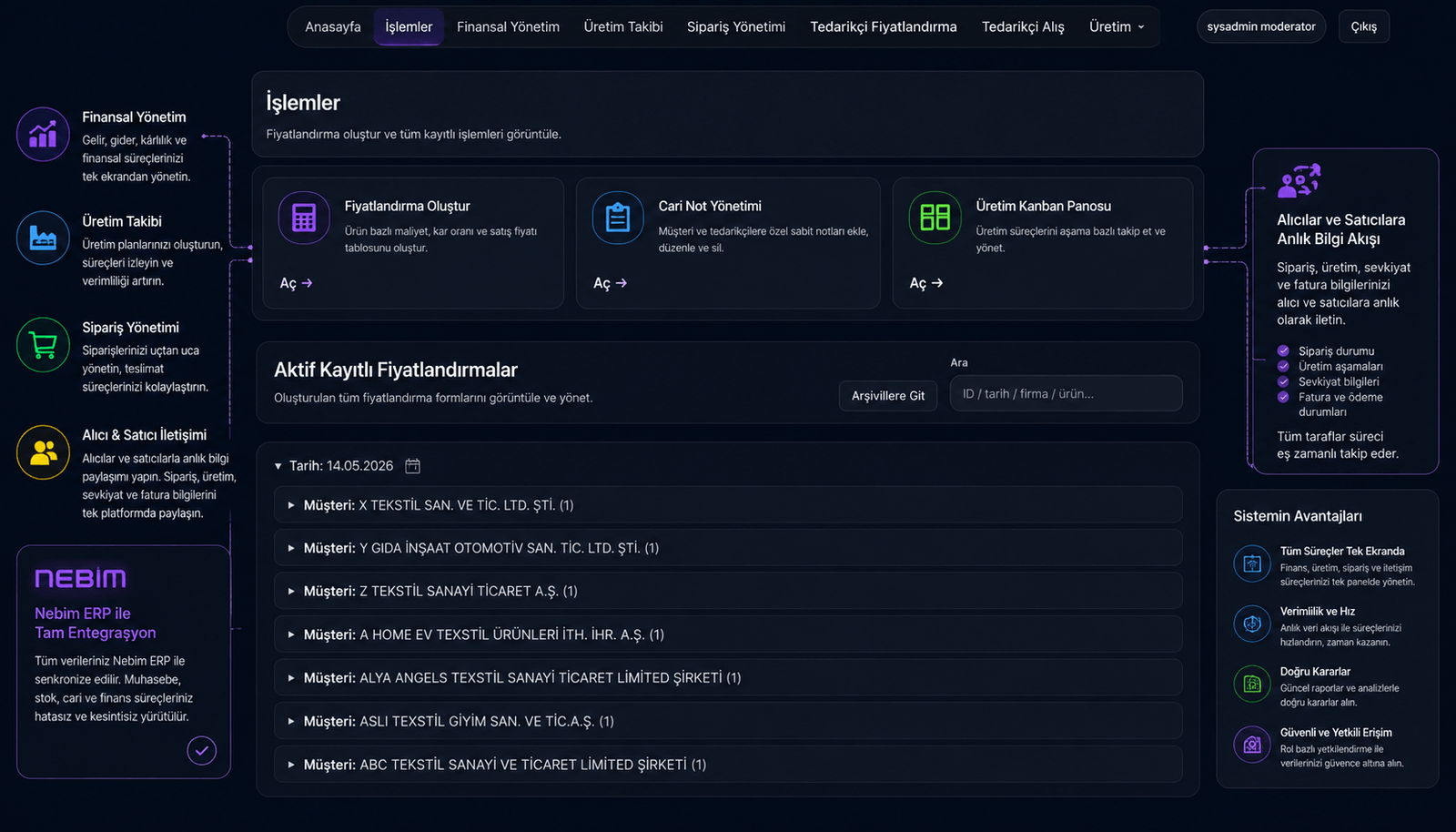Expand the Z TEKSTİL SANAYİ TİCARET row
Screen dimensions: 1456x832
coord(728,591)
